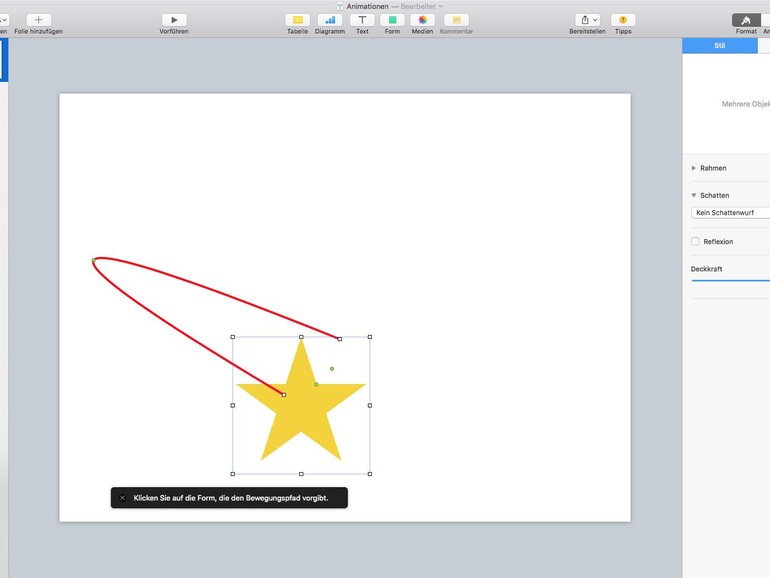Open the Format inspector

point(746,20)
